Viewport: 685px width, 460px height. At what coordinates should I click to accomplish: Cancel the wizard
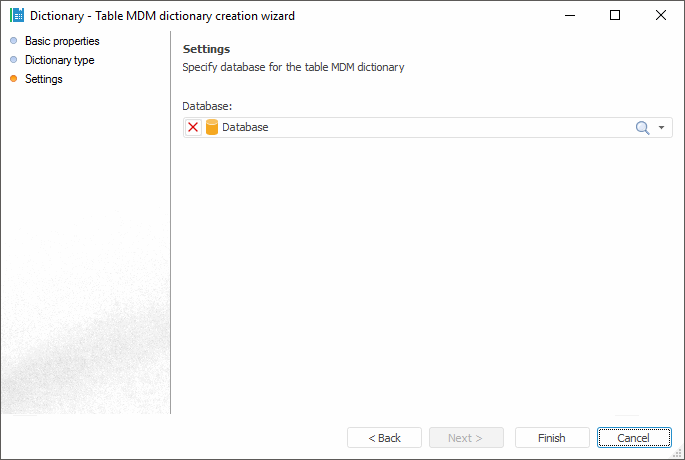tap(634, 438)
